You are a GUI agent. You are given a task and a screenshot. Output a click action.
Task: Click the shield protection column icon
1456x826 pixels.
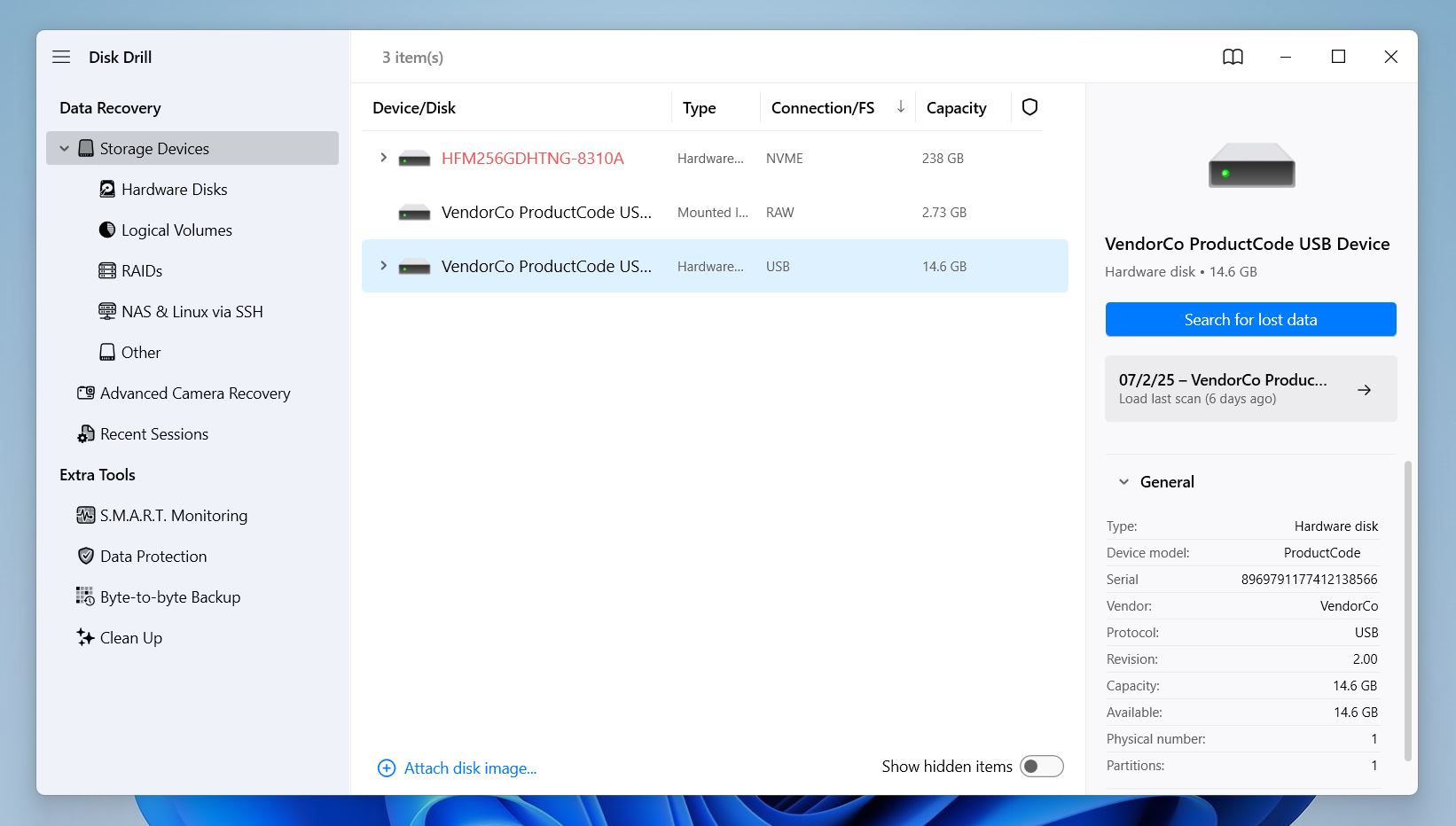point(1029,107)
